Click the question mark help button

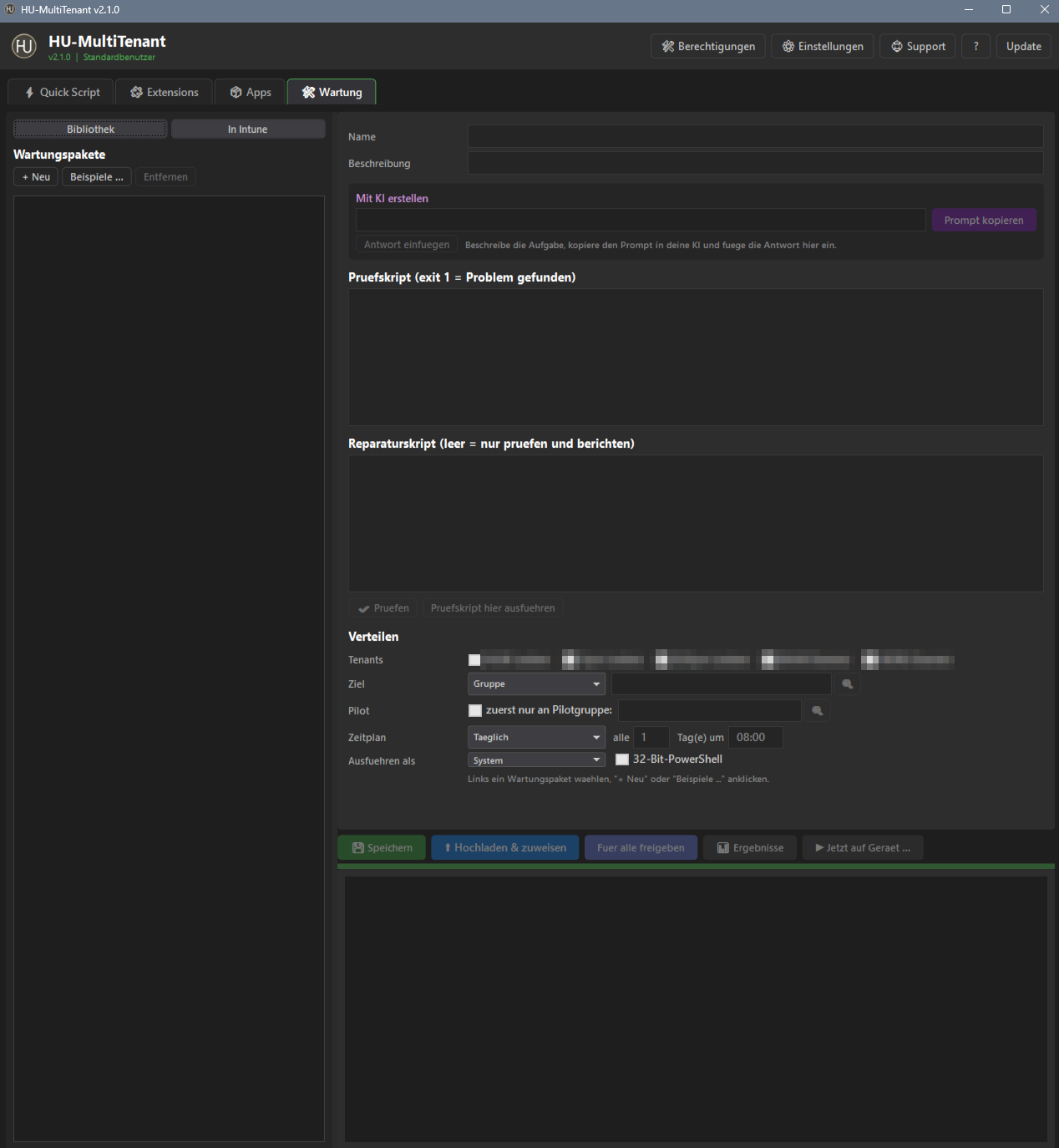coord(975,47)
